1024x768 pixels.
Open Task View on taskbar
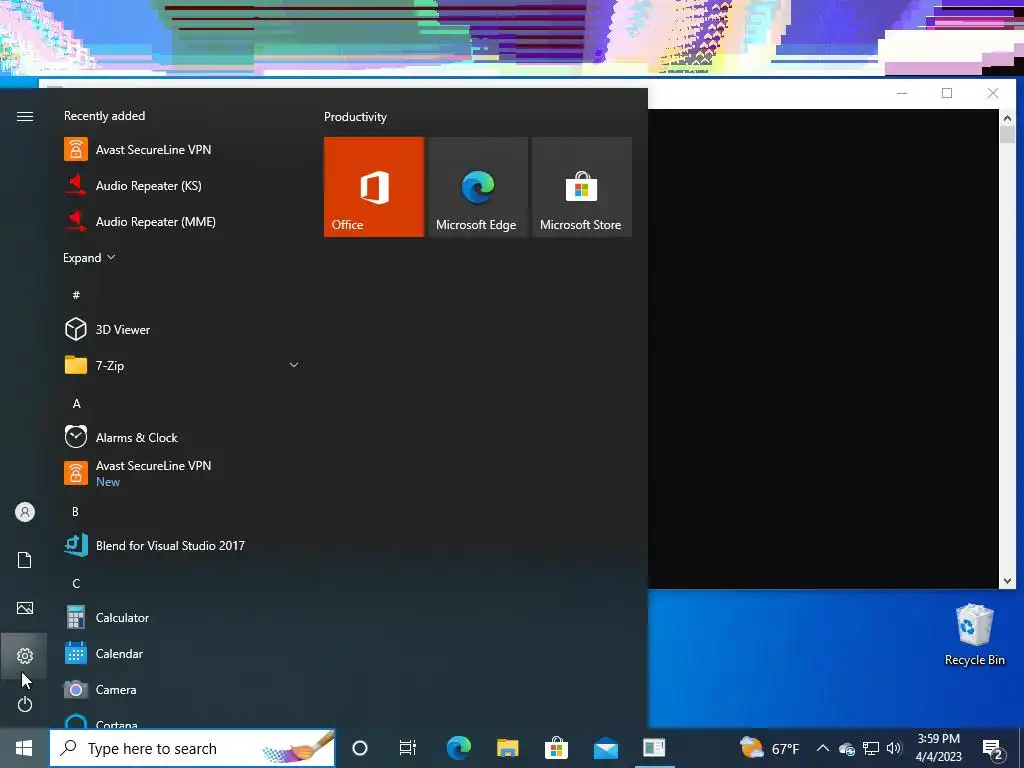[x=408, y=748]
